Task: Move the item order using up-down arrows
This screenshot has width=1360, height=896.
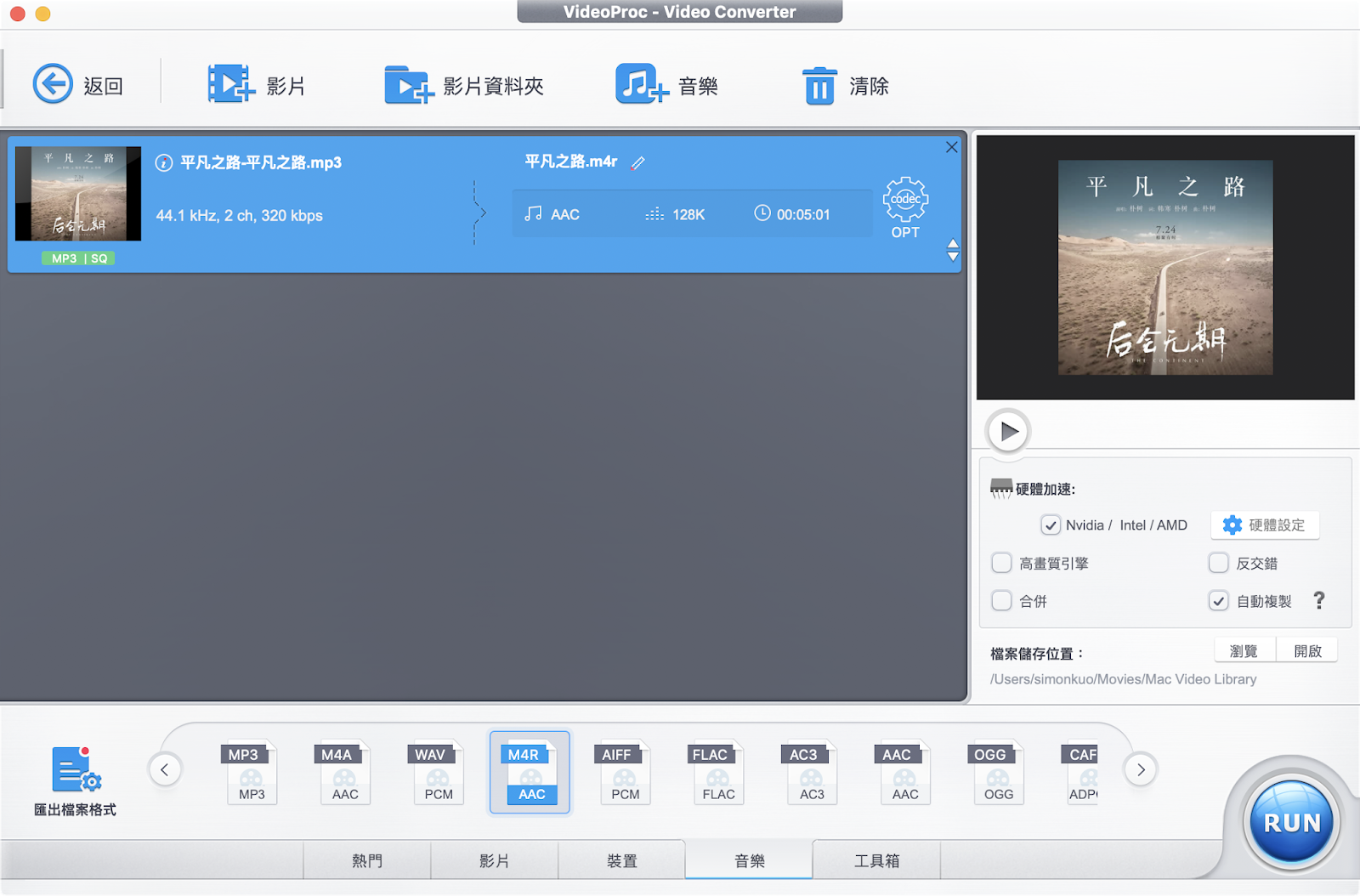Action: (953, 250)
